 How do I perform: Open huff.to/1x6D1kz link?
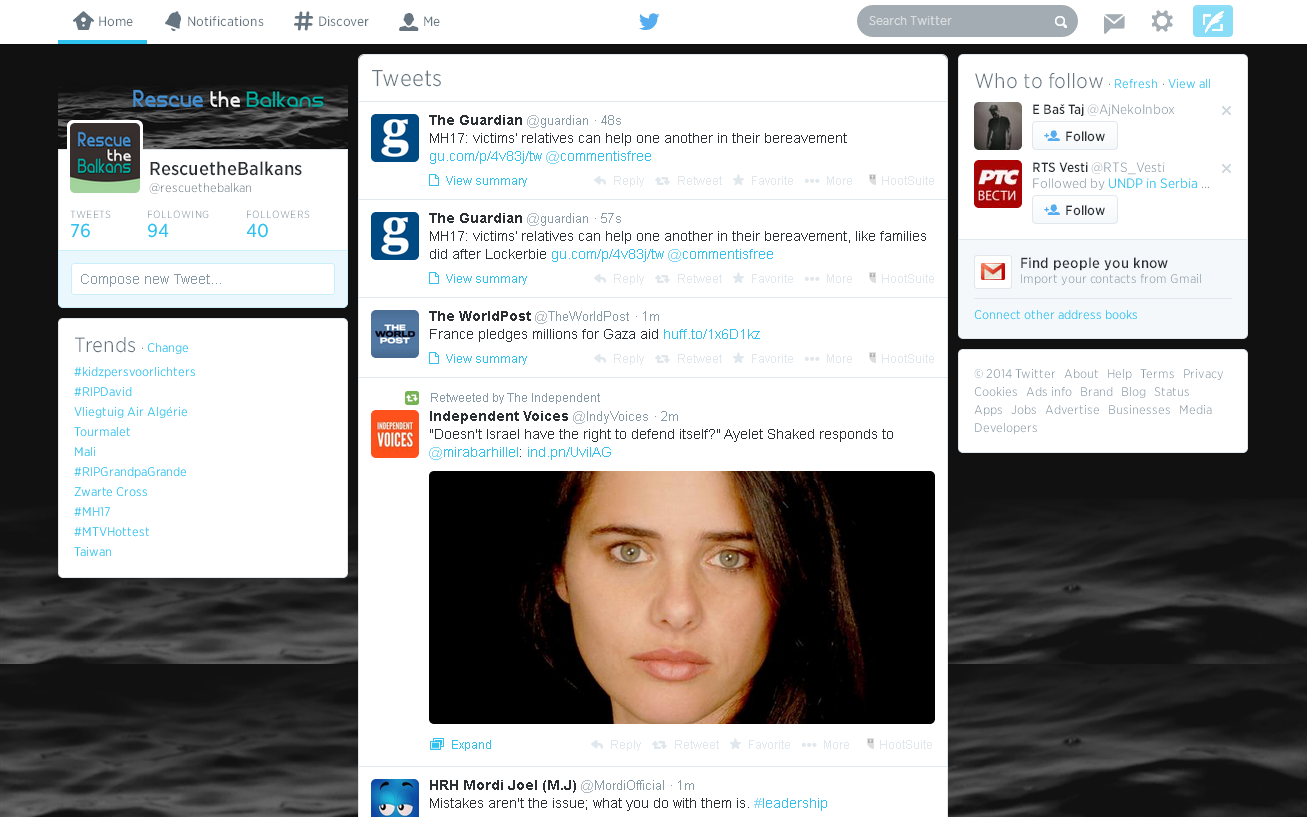tap(711, 334)
